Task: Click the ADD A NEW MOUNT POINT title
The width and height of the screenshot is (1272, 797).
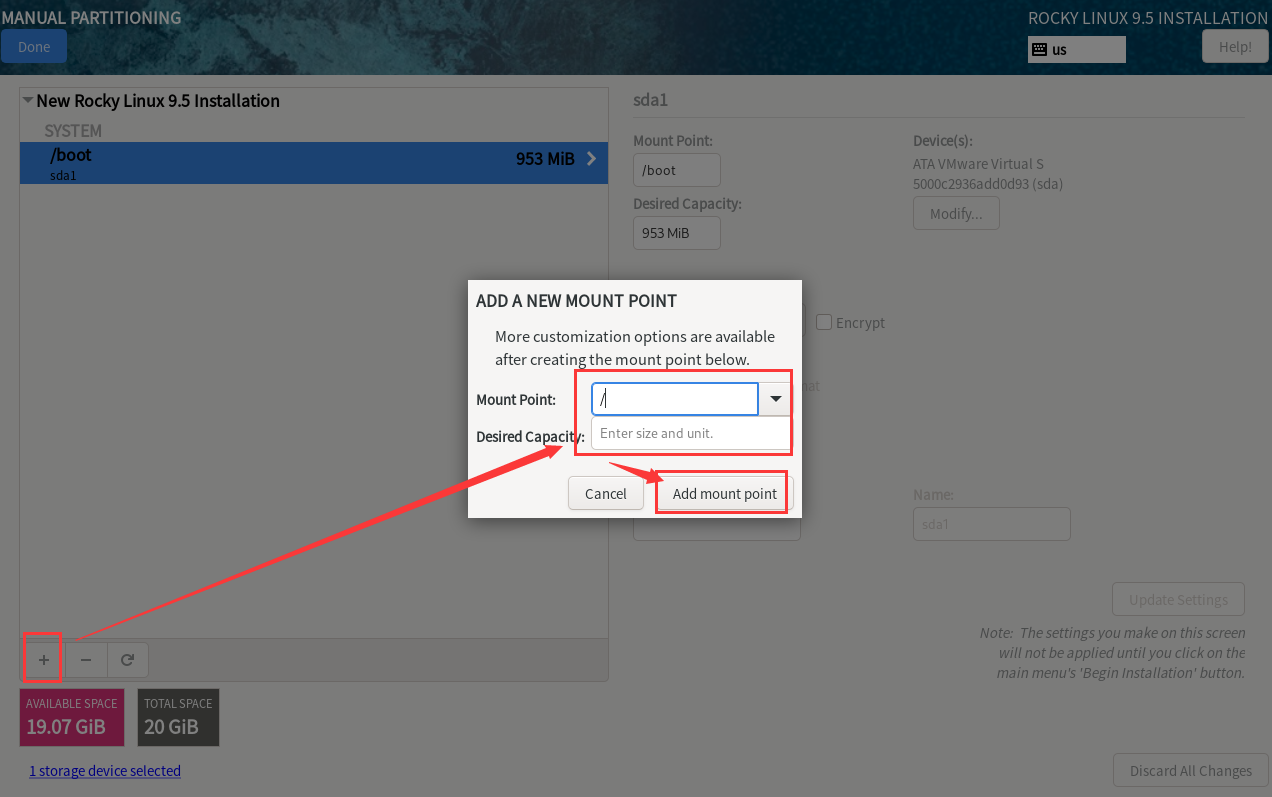Action: coord(577,301)
